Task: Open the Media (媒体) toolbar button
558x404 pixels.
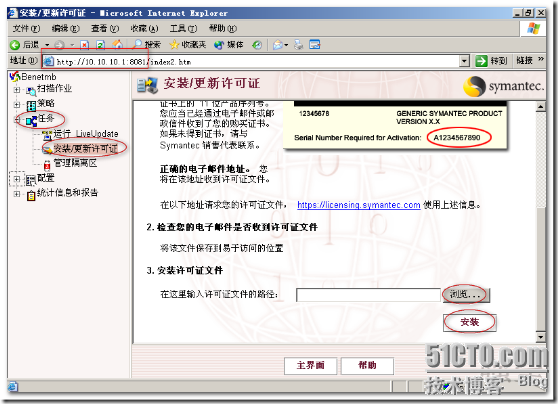Action: pos(229,45)
